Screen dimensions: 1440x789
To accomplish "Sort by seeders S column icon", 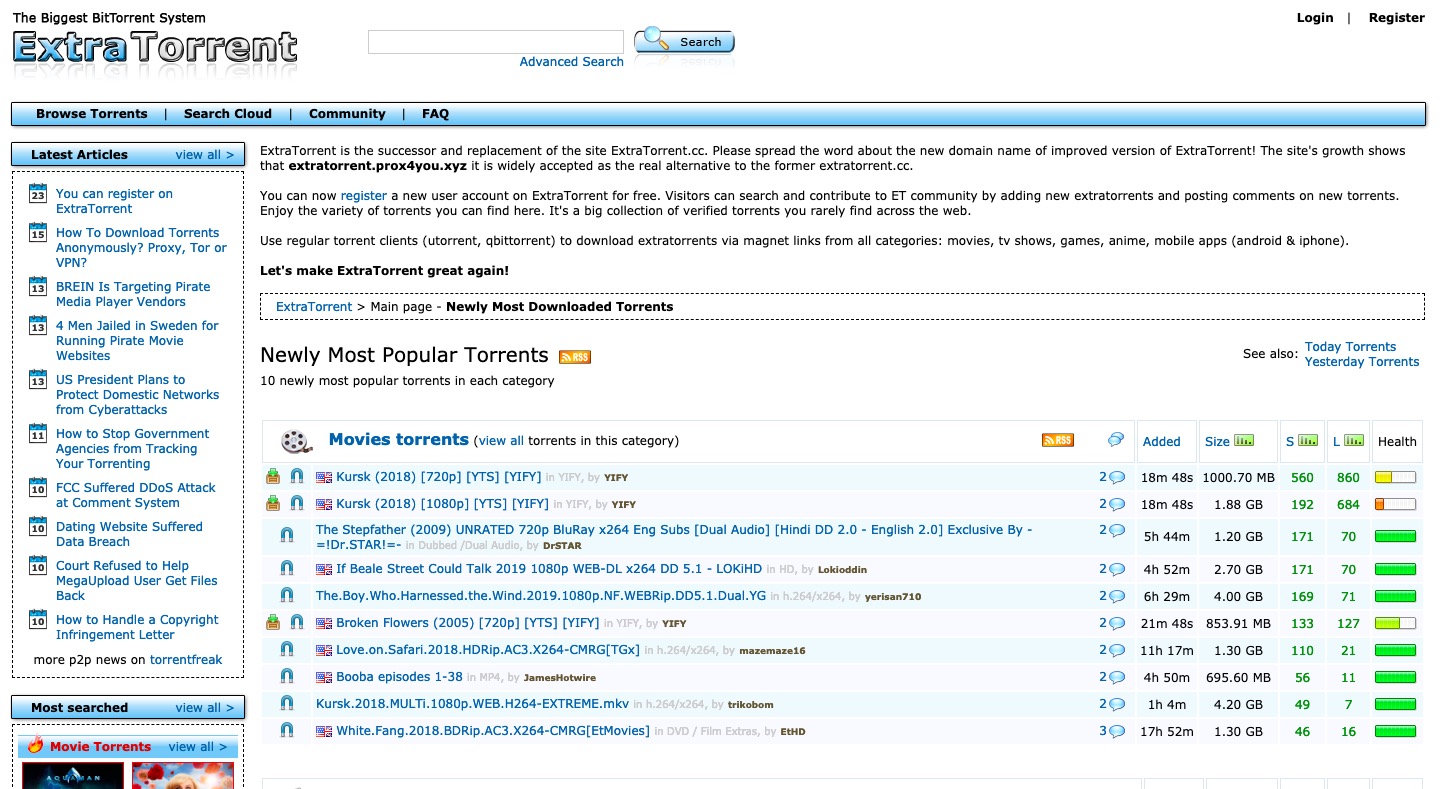I will tap(1308, 440).
